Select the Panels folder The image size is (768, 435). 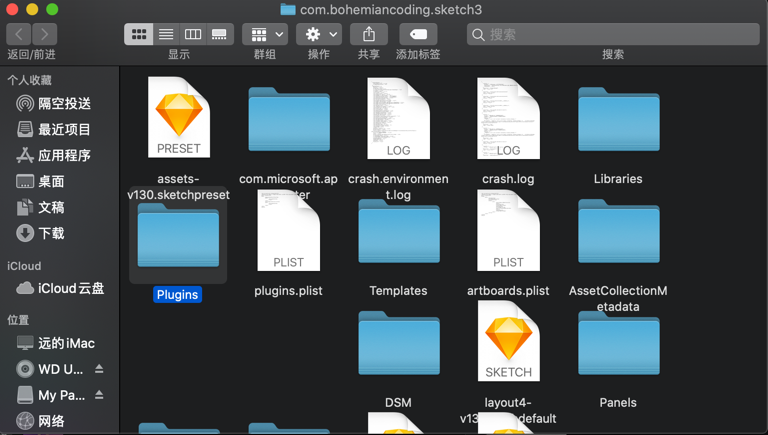pos(619,342)
